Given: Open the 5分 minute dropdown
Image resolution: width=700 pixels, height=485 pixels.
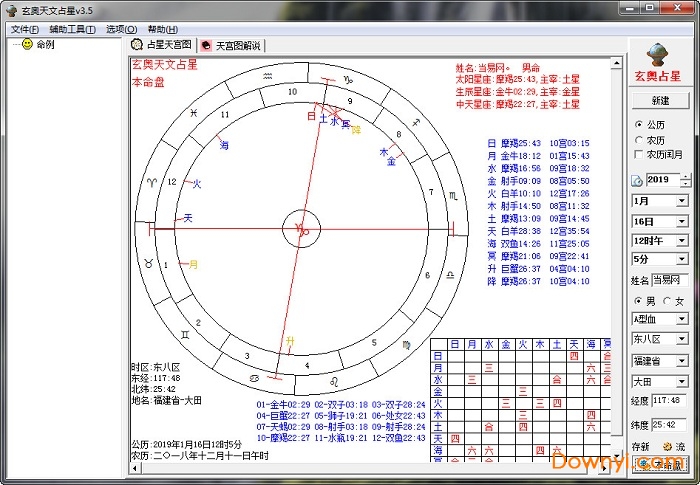Looking at the screenshot, I should tap(682, 259).
